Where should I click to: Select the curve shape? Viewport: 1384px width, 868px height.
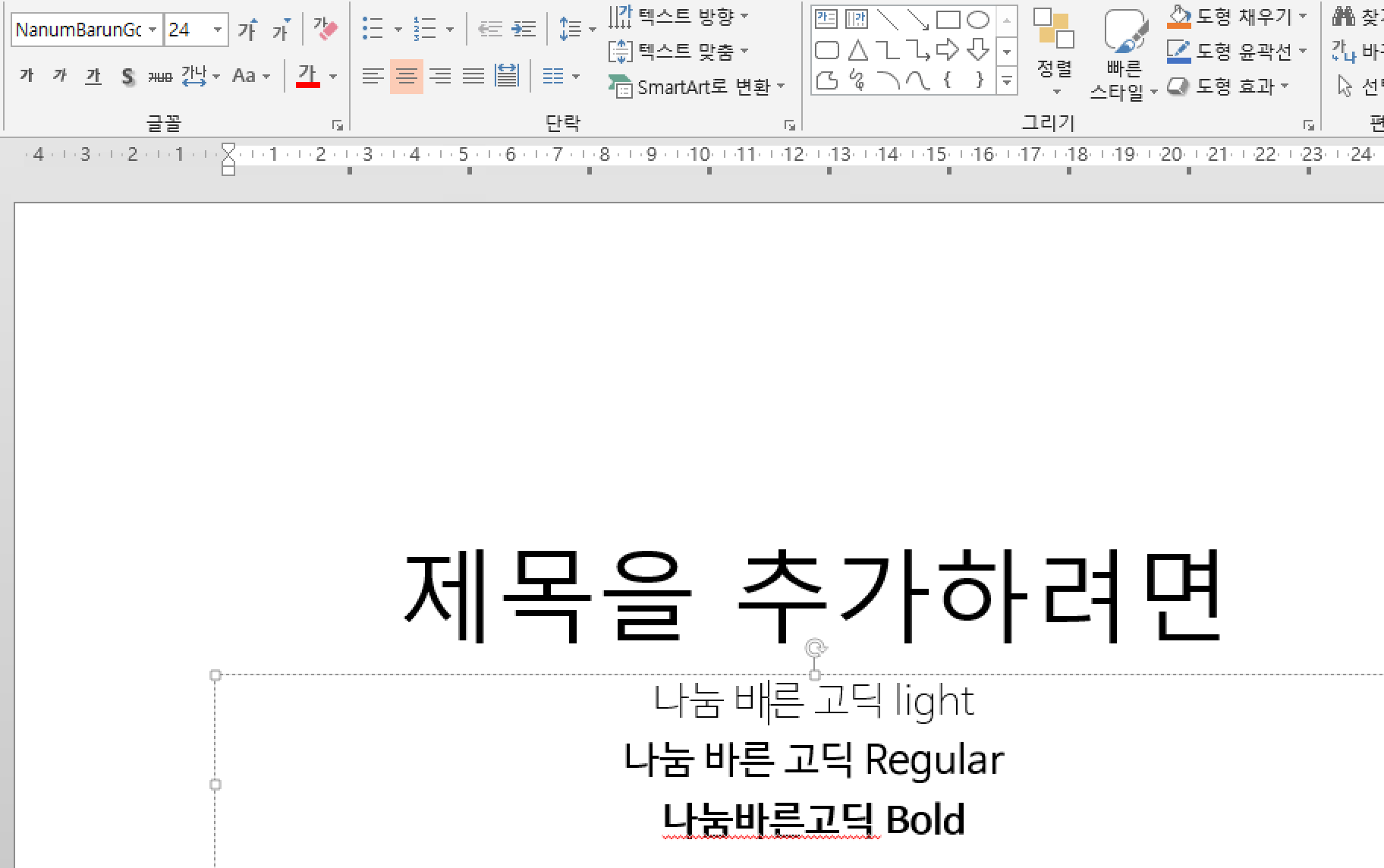pyautogui.click(x=917, y=80)
